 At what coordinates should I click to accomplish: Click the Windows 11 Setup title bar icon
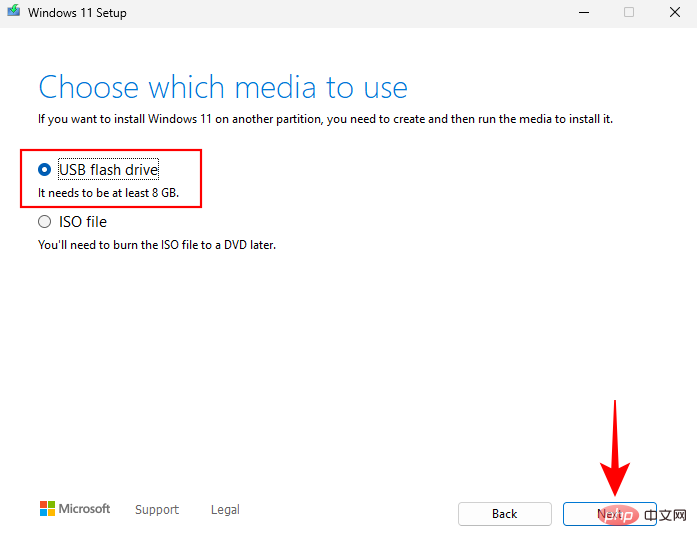14,11
